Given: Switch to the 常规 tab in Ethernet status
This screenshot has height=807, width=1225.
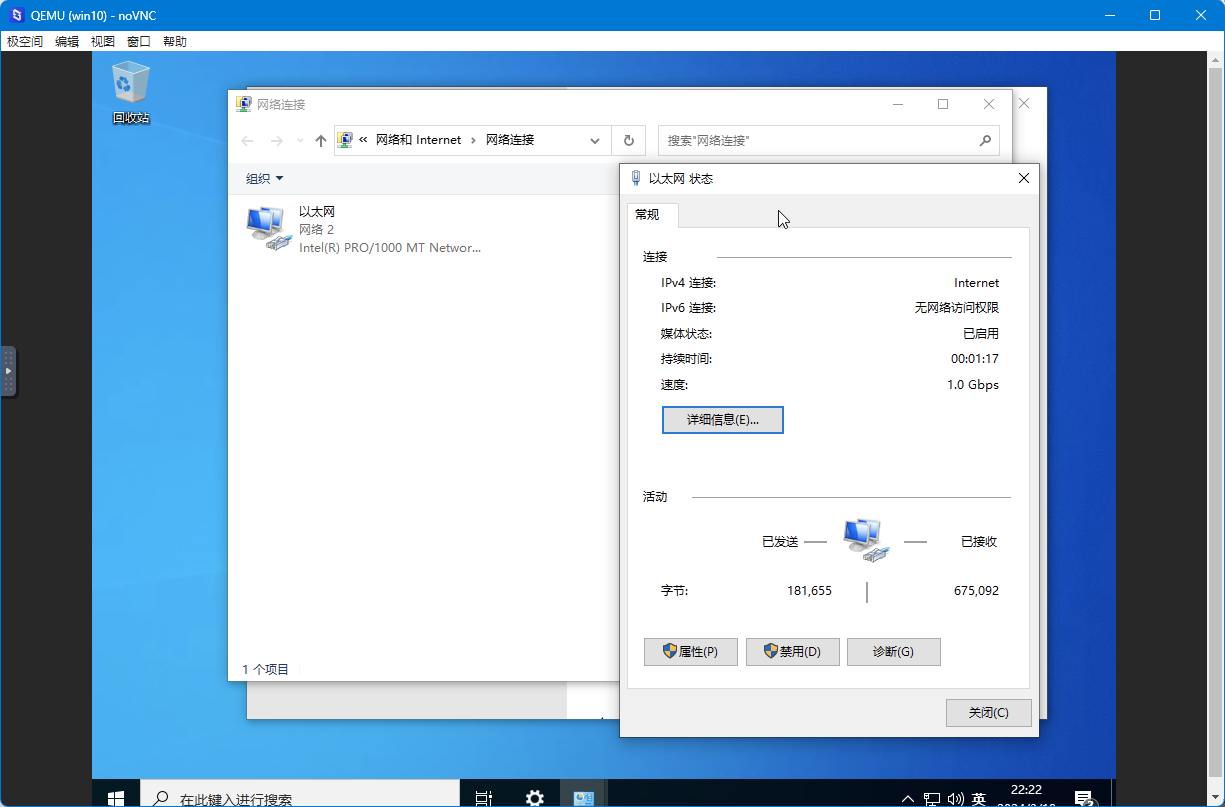Looking at the screenshot, I should point(652,214).
